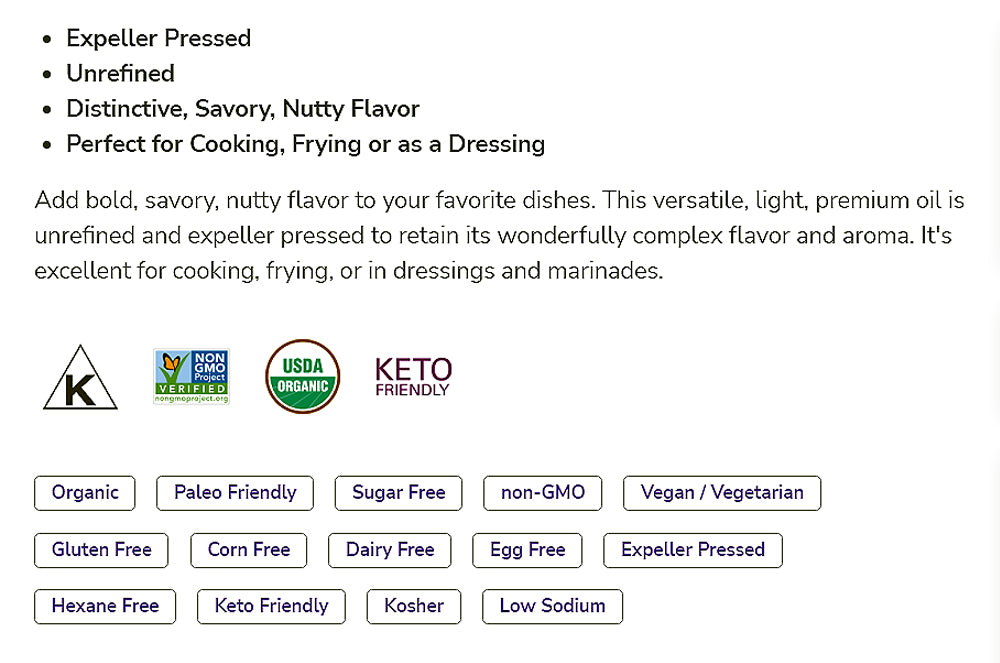Select the Expeller Pressed tag button
Viewport: 1000px width, 663px height.
click(x=693, y=550)
